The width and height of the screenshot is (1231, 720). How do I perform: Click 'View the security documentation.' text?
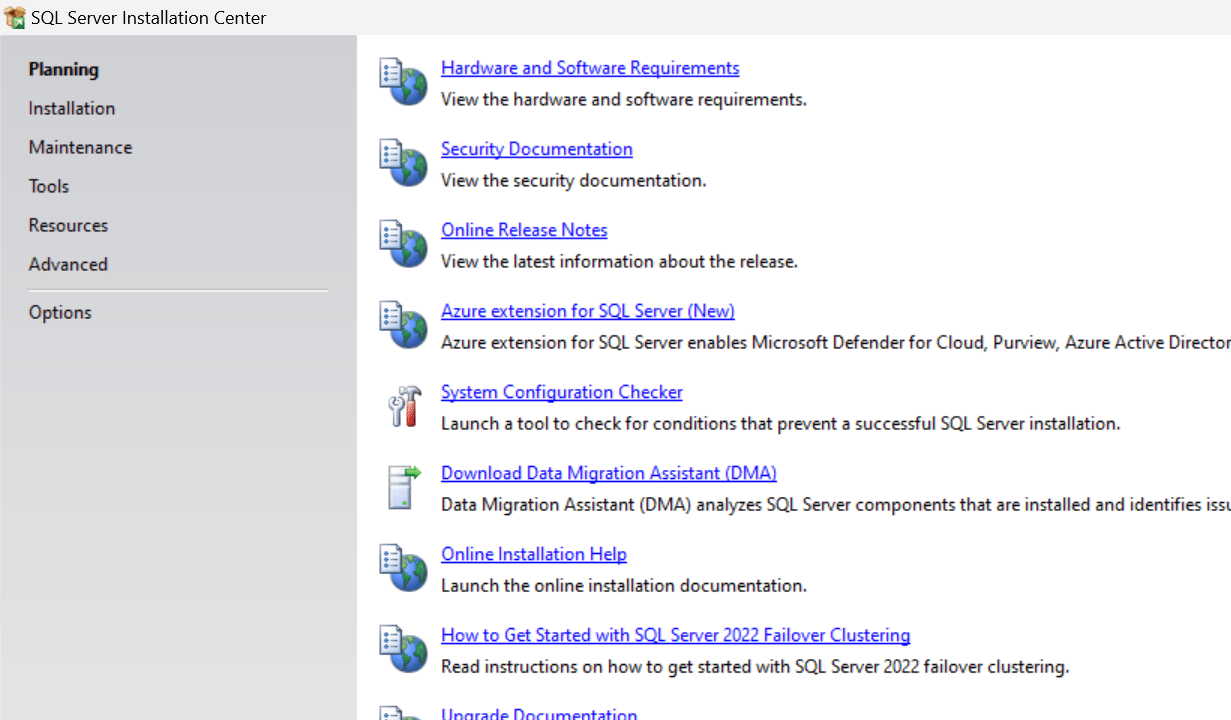point(574,181)
